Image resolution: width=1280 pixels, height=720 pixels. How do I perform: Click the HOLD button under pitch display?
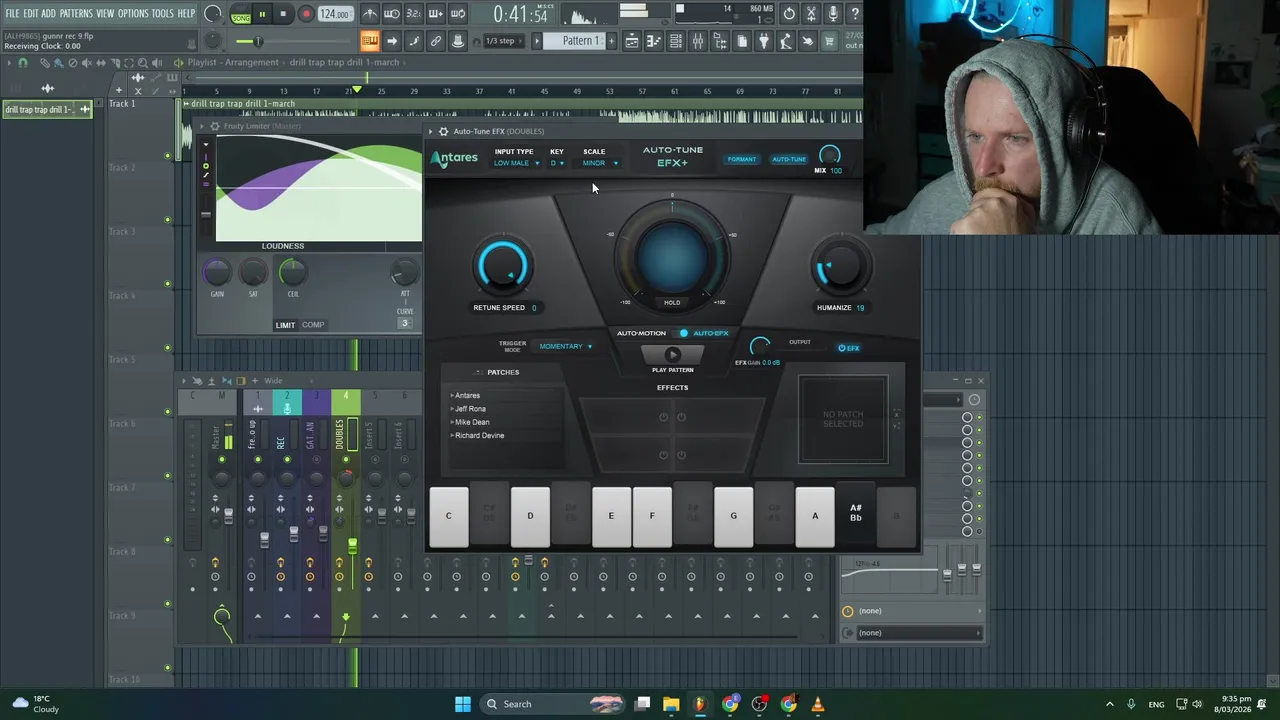(x=672, y=302)
